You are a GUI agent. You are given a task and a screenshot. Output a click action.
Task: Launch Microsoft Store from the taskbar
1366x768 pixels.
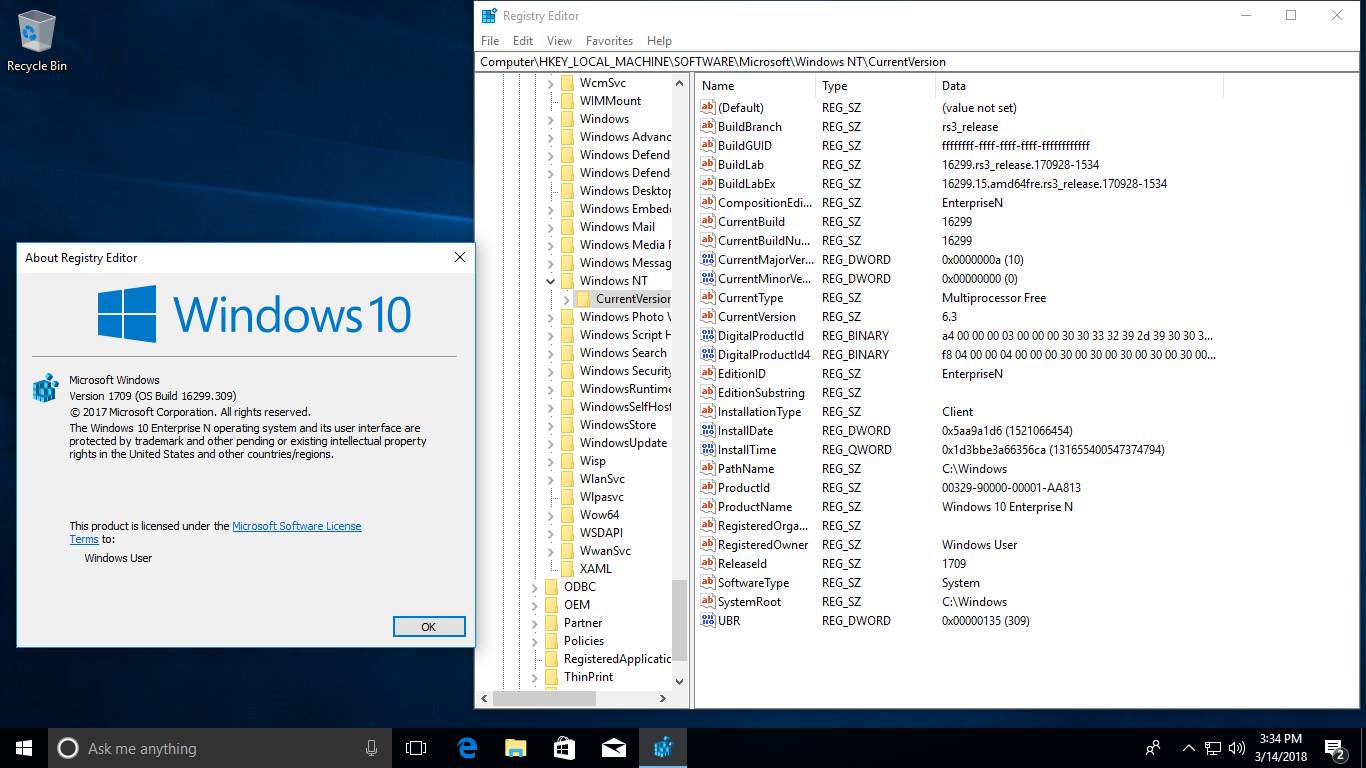pos(565,748)
